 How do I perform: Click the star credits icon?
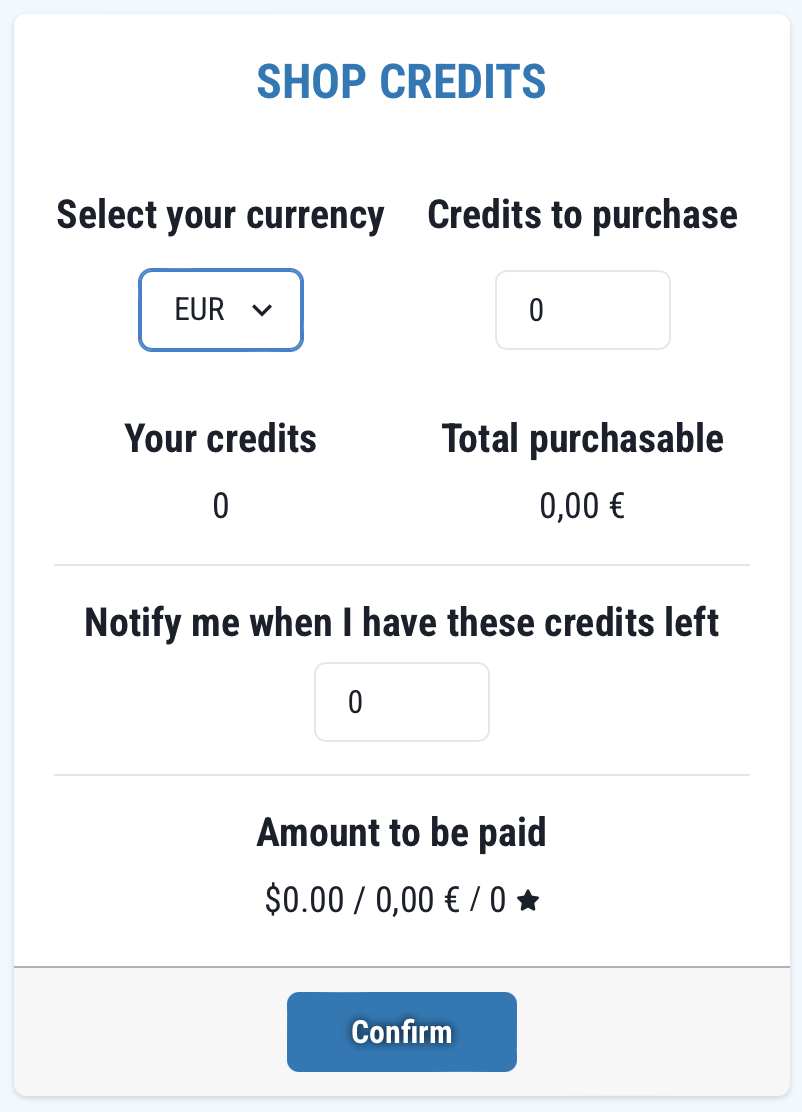[529, 902]
